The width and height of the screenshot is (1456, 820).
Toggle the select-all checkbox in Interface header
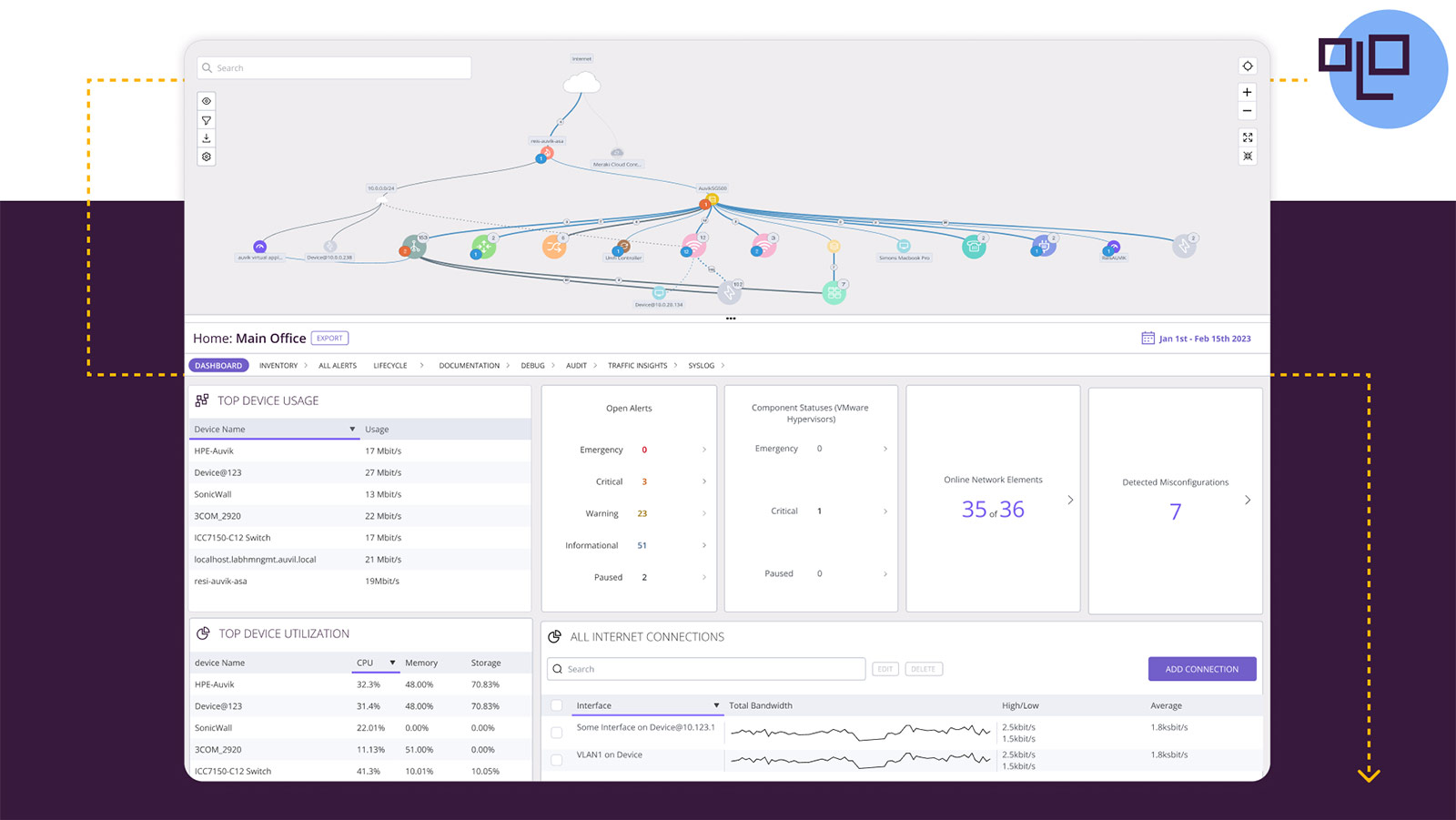coord(557,705)
